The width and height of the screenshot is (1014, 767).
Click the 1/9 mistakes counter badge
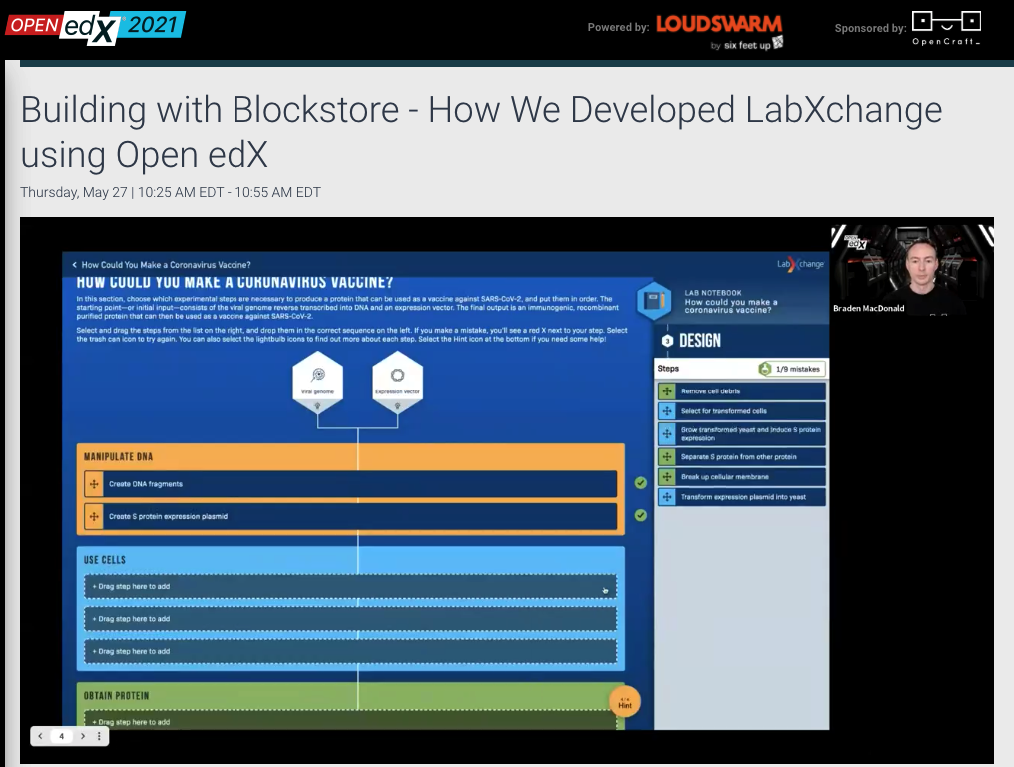(x=792, y=369)
